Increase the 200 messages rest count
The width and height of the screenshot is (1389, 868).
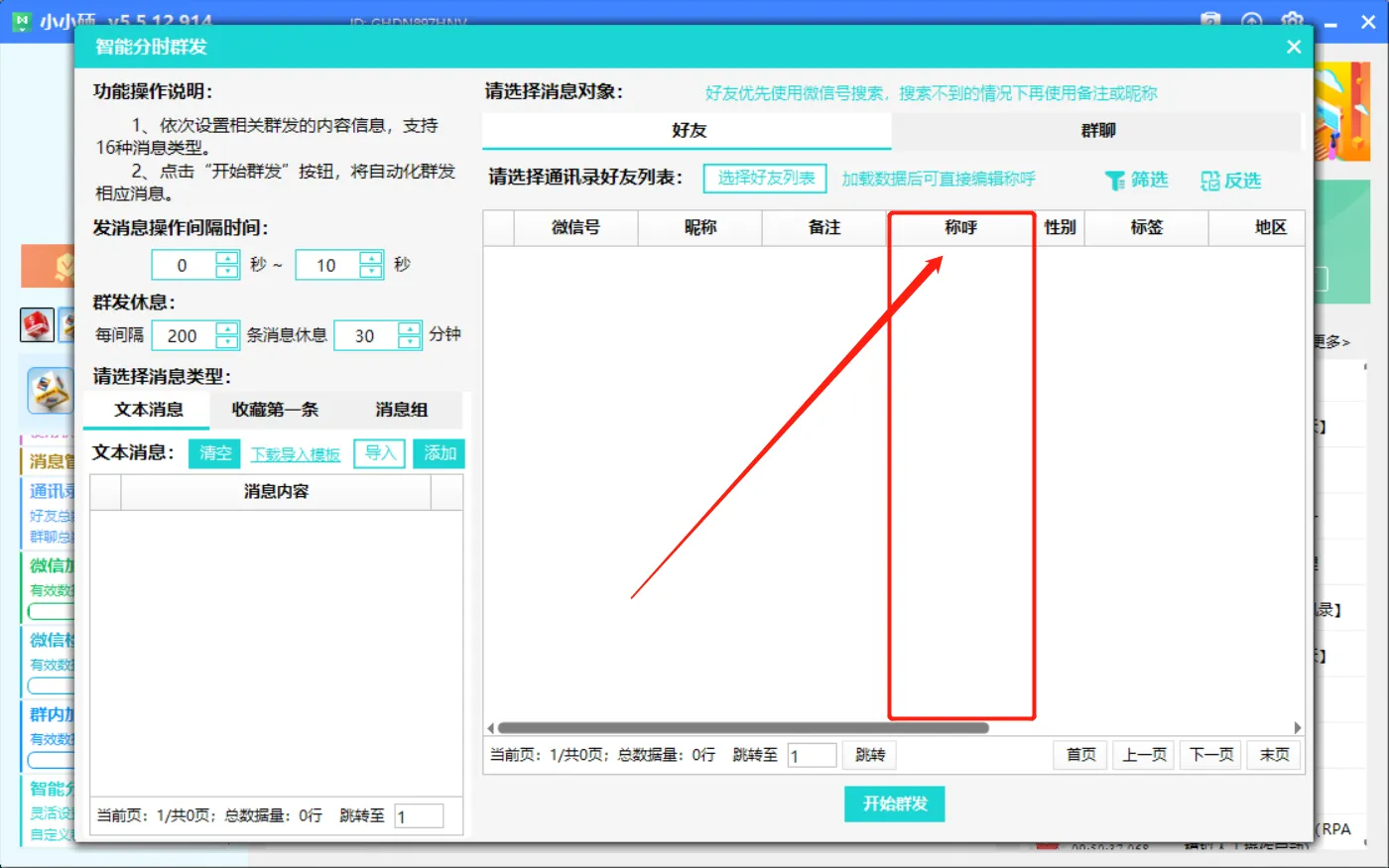[227, 328]
